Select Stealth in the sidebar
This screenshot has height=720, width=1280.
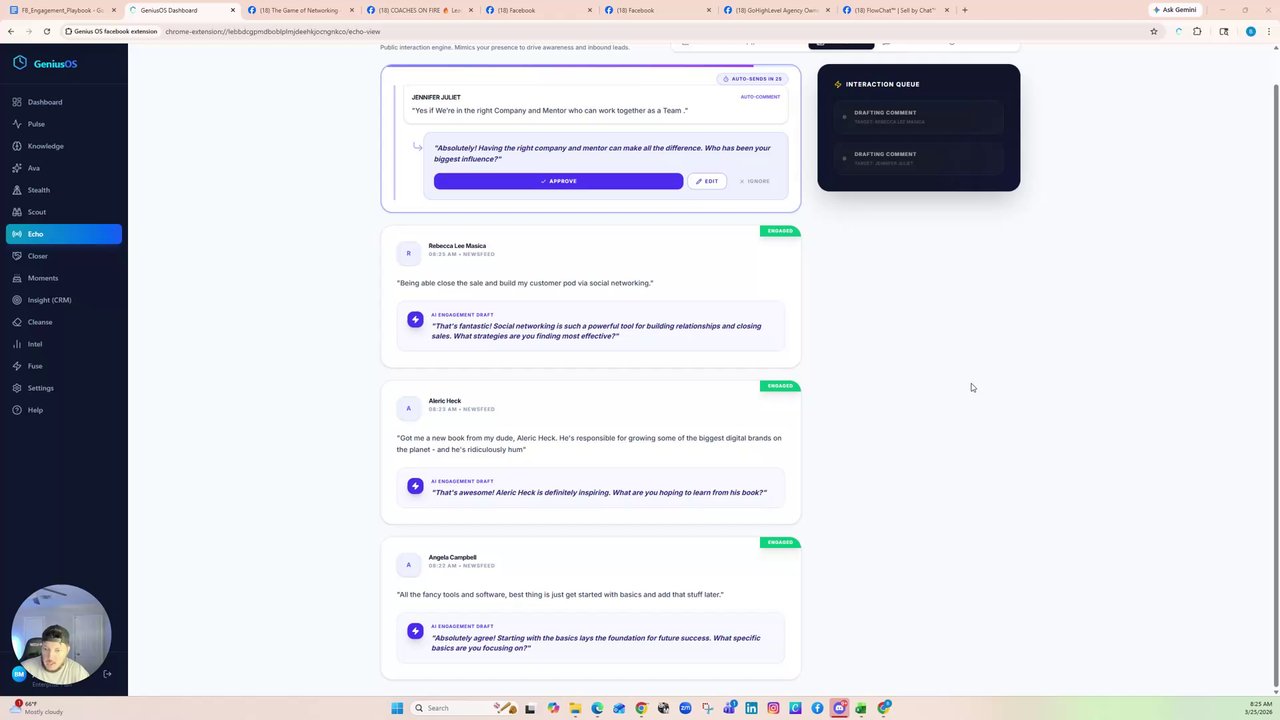64,190
